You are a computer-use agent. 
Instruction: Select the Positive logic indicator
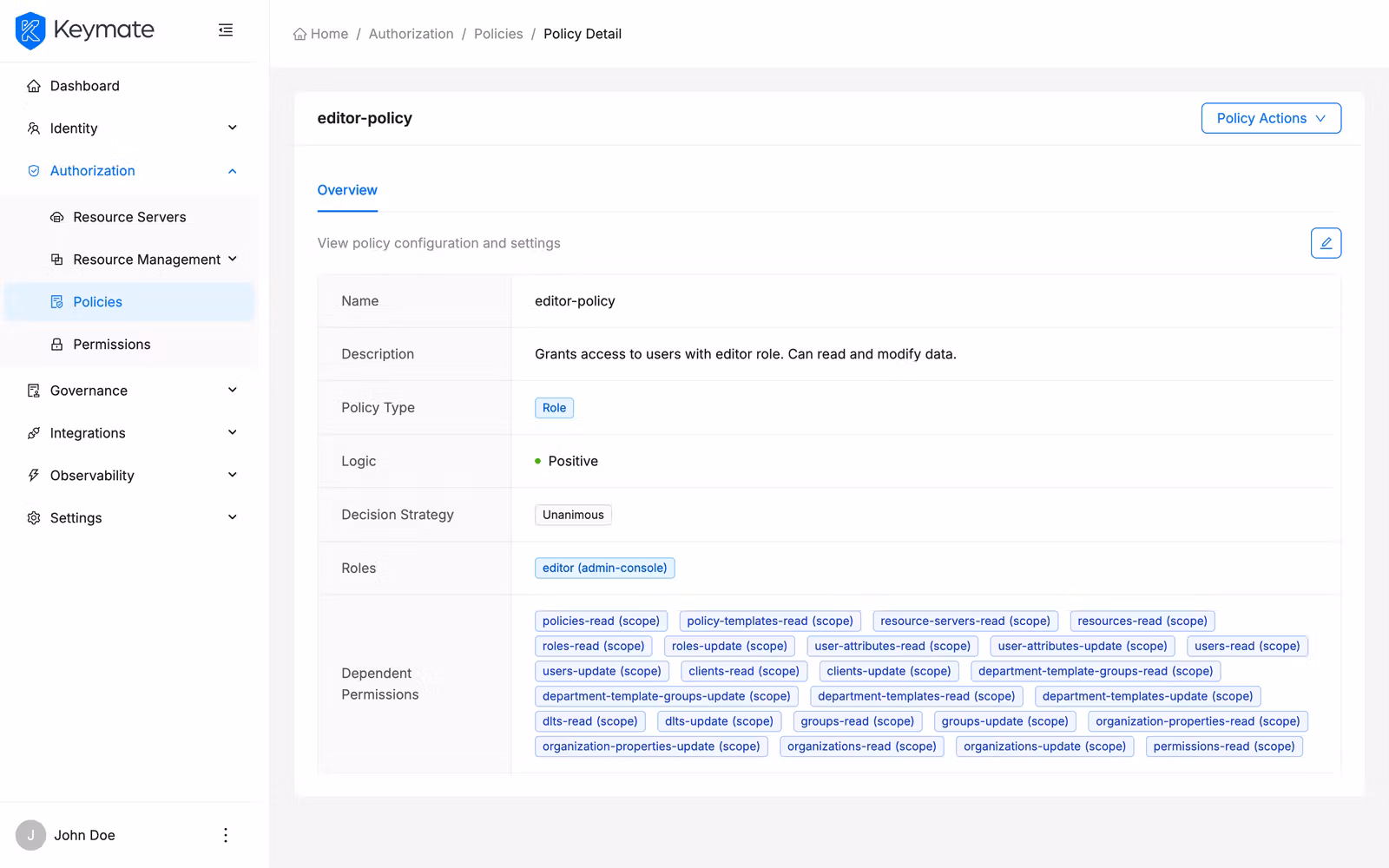(x=565, y=461)
